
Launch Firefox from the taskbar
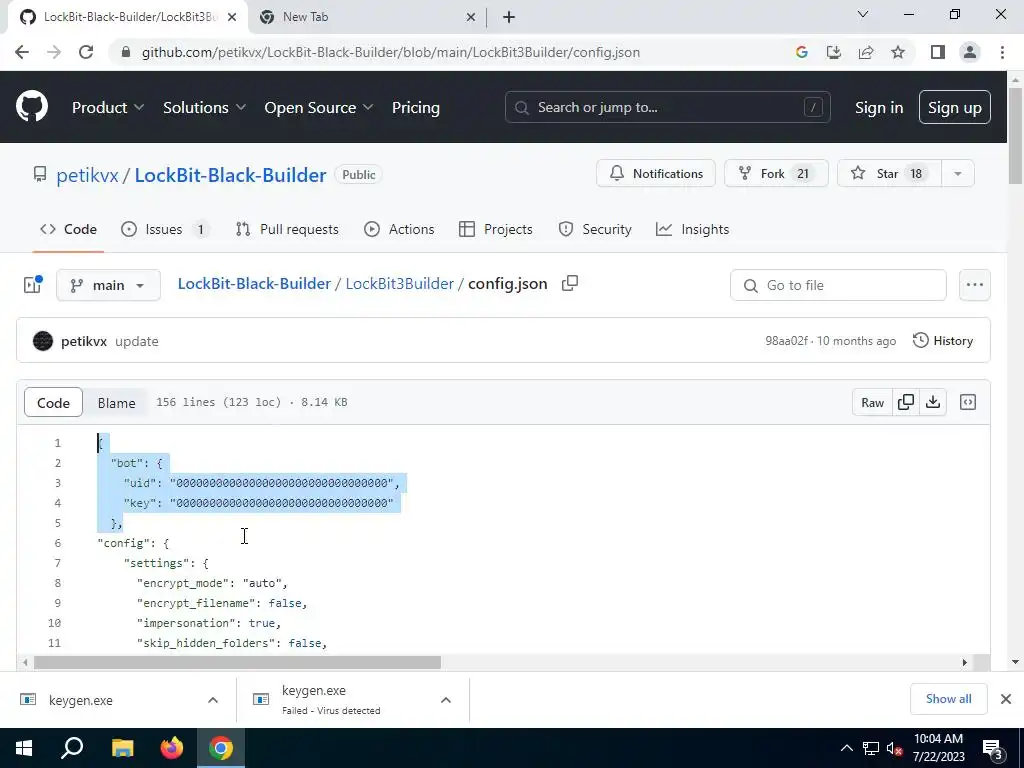click(x=172, y=748)
